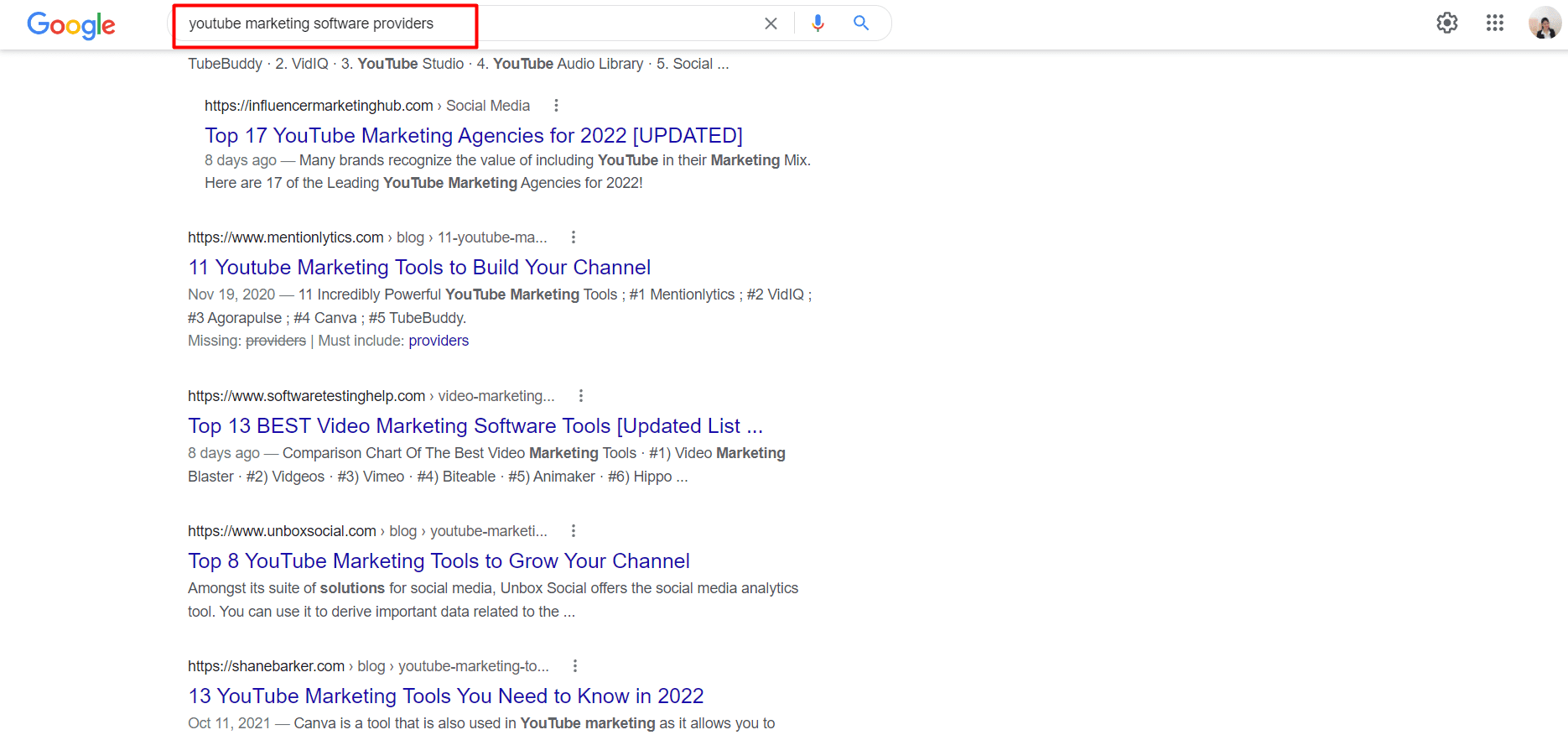Click the 'TubeBuddy · 2. VidIQ' snippet line
The height and width of the screenshot is (735, 1568).
point(459,64)
